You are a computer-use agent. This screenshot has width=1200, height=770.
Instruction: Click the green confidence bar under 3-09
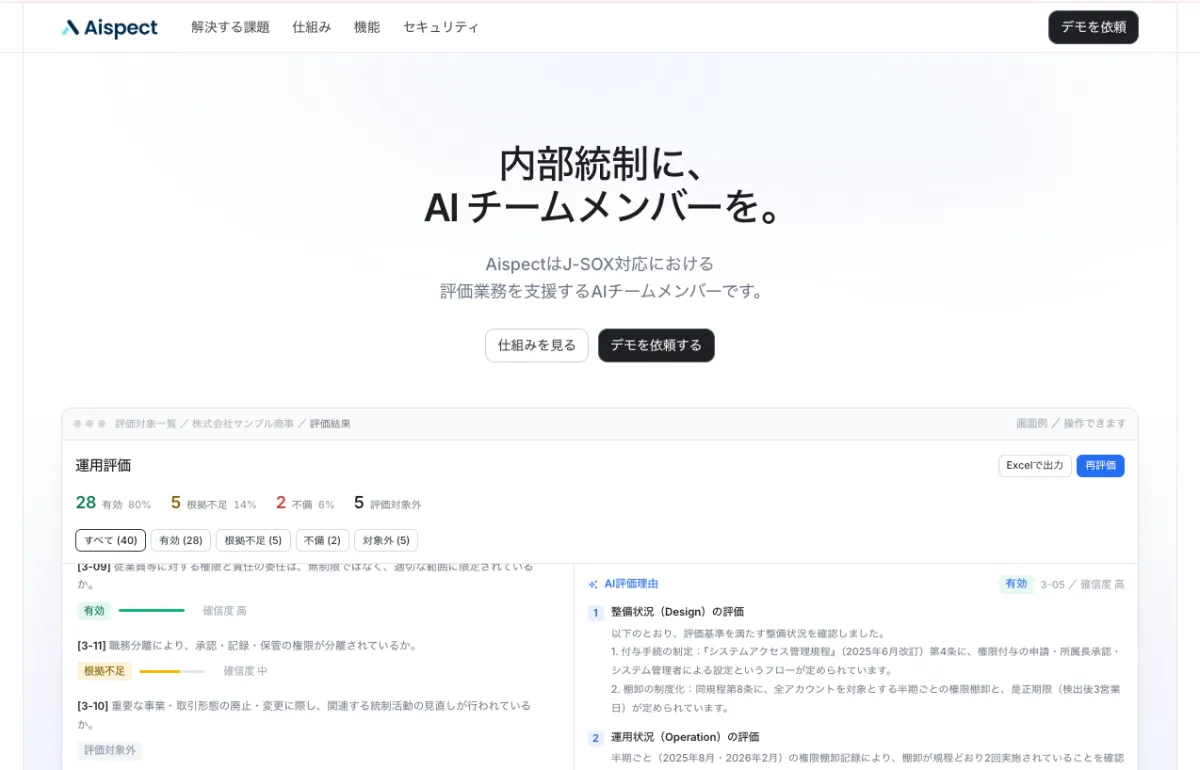[152, 610]
